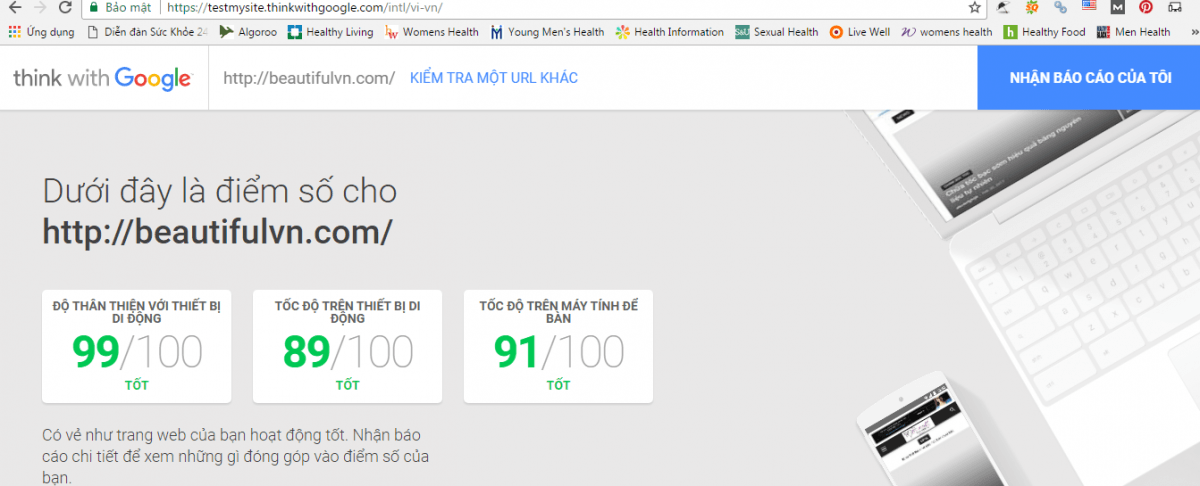
Task: Open the Young Men's Health bookmark
Action: 547,32
